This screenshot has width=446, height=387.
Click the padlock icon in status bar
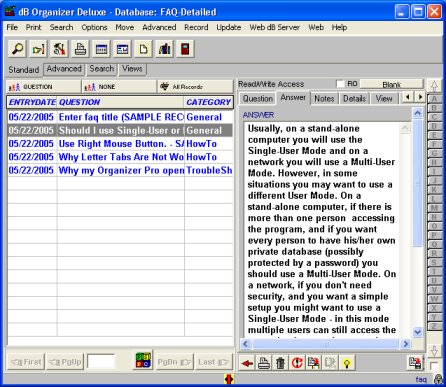coord(438,379)
